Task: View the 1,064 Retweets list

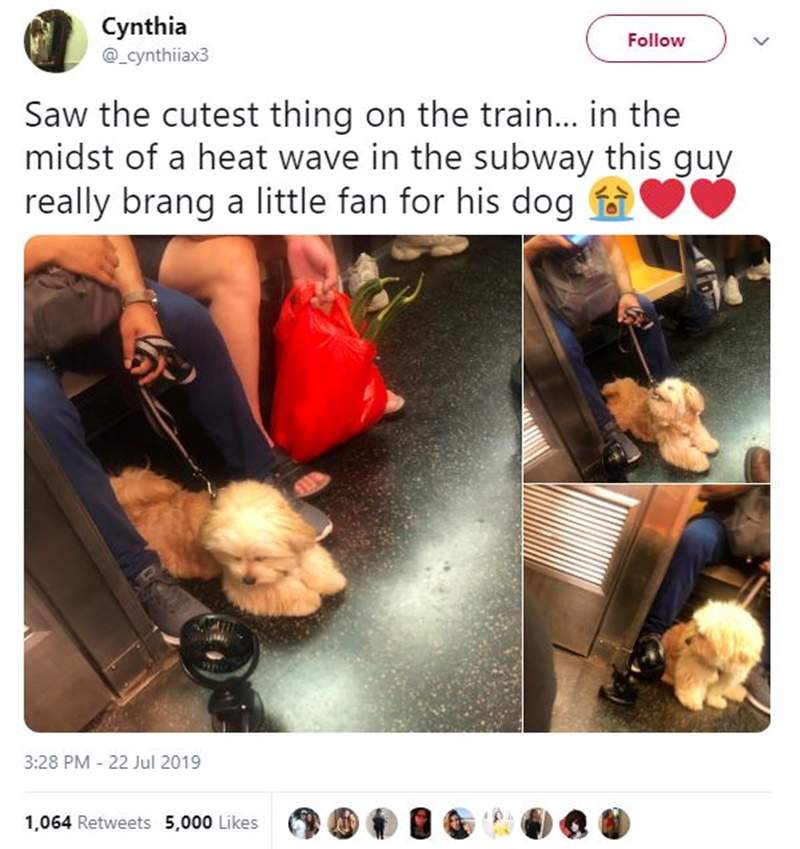Action: click(88, 822)
